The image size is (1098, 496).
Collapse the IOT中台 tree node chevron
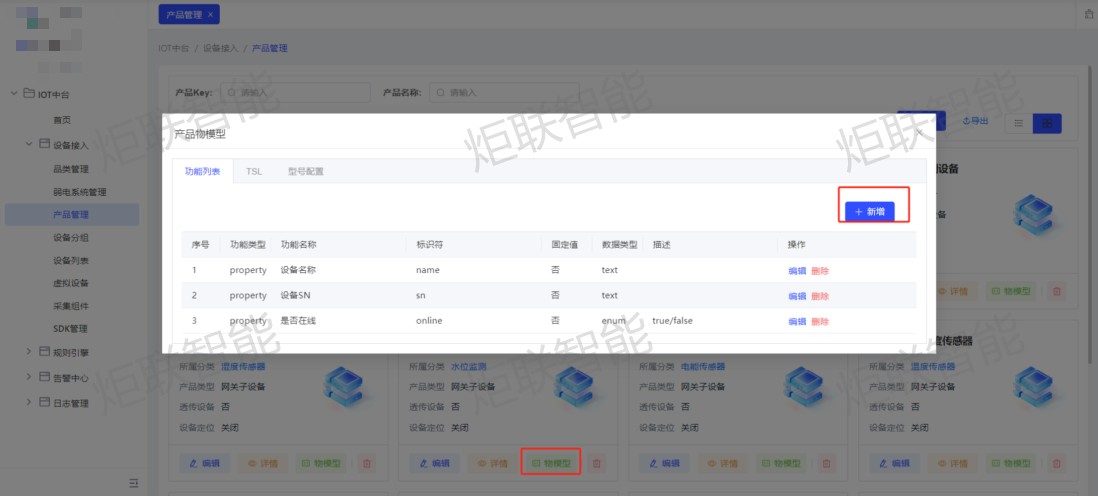[14, 93]
